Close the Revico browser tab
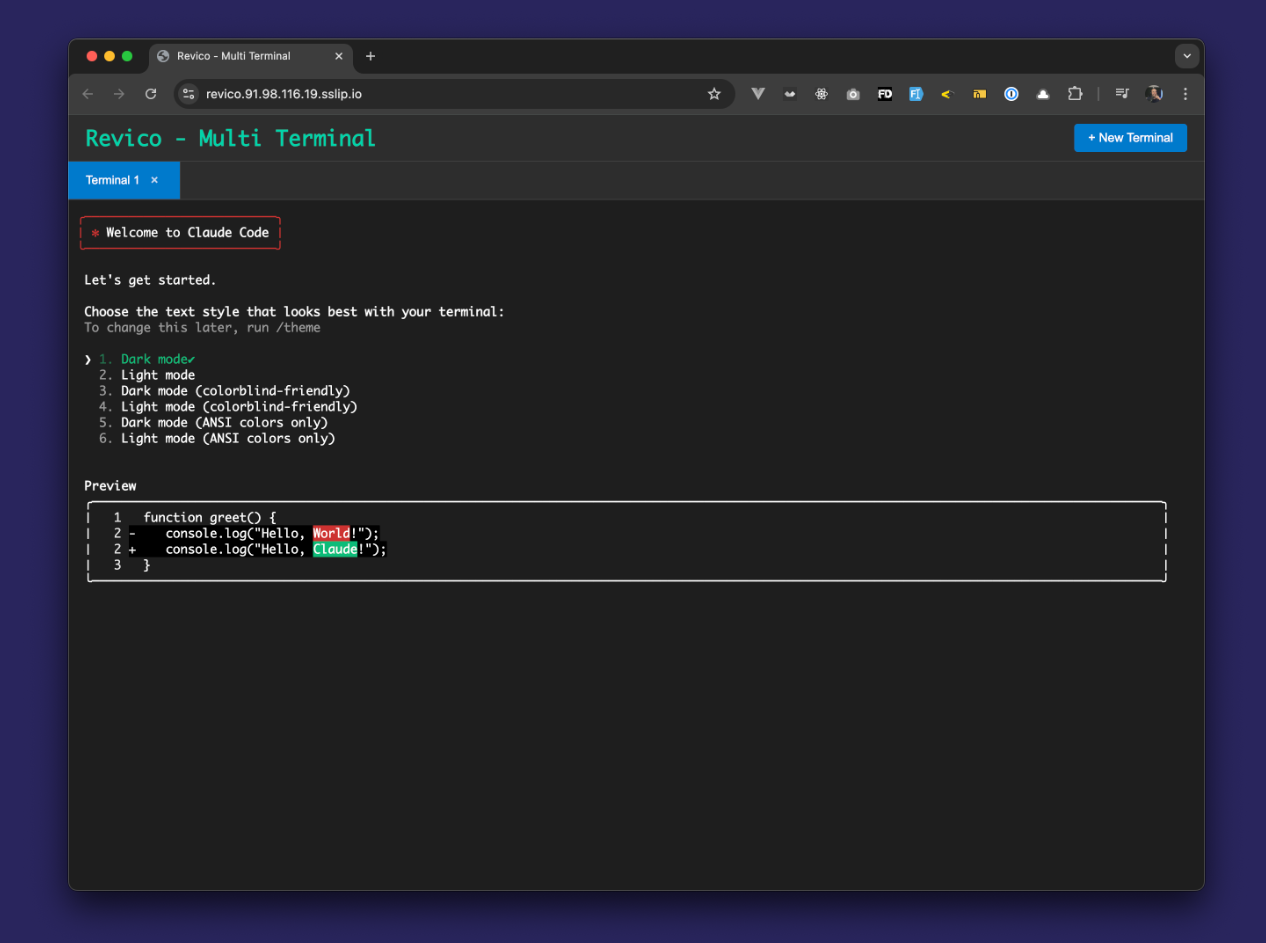The width and height of the screenshot is (1266, 943). tap(339, 56)
